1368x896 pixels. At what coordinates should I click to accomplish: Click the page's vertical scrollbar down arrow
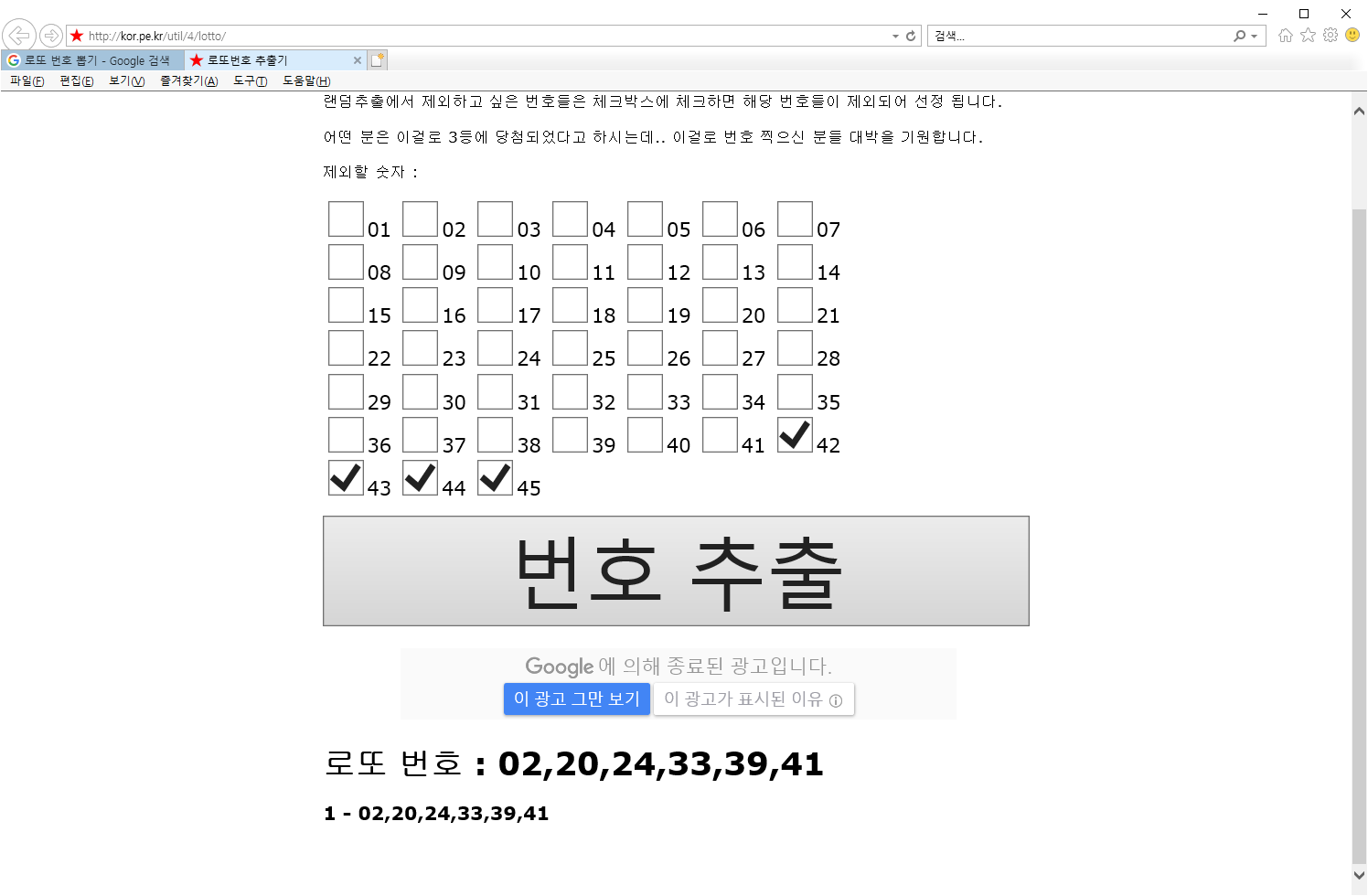1359,875
